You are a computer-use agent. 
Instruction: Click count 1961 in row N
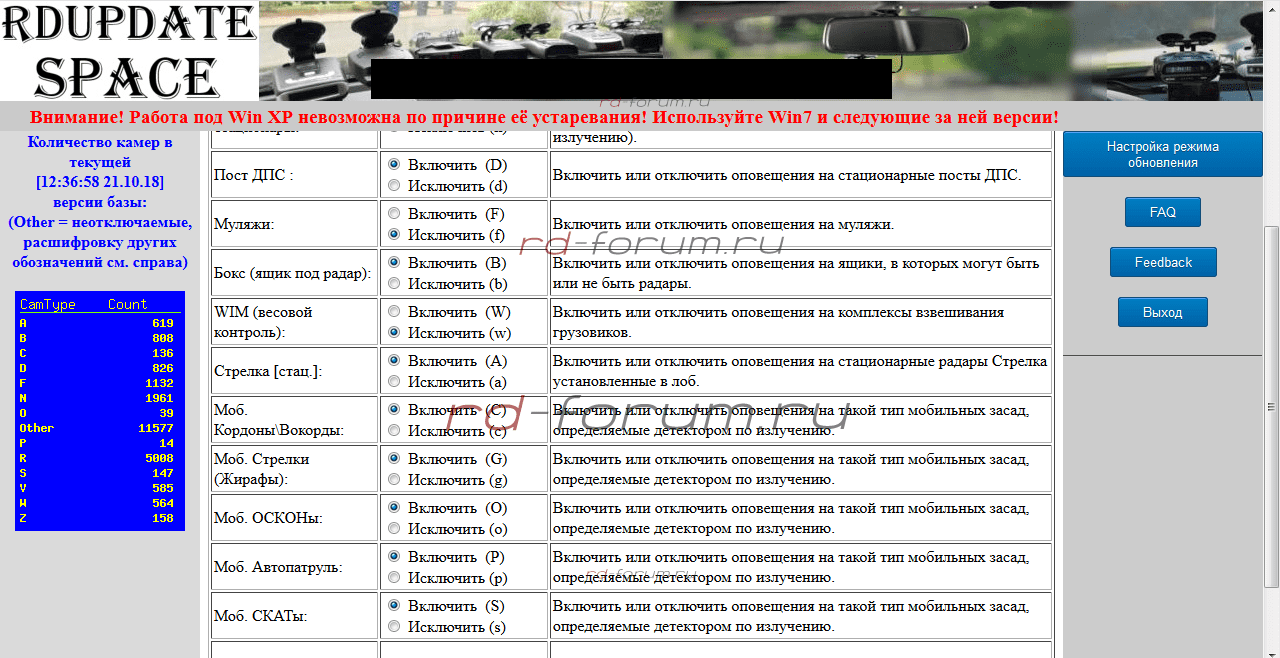click(158, 398)
